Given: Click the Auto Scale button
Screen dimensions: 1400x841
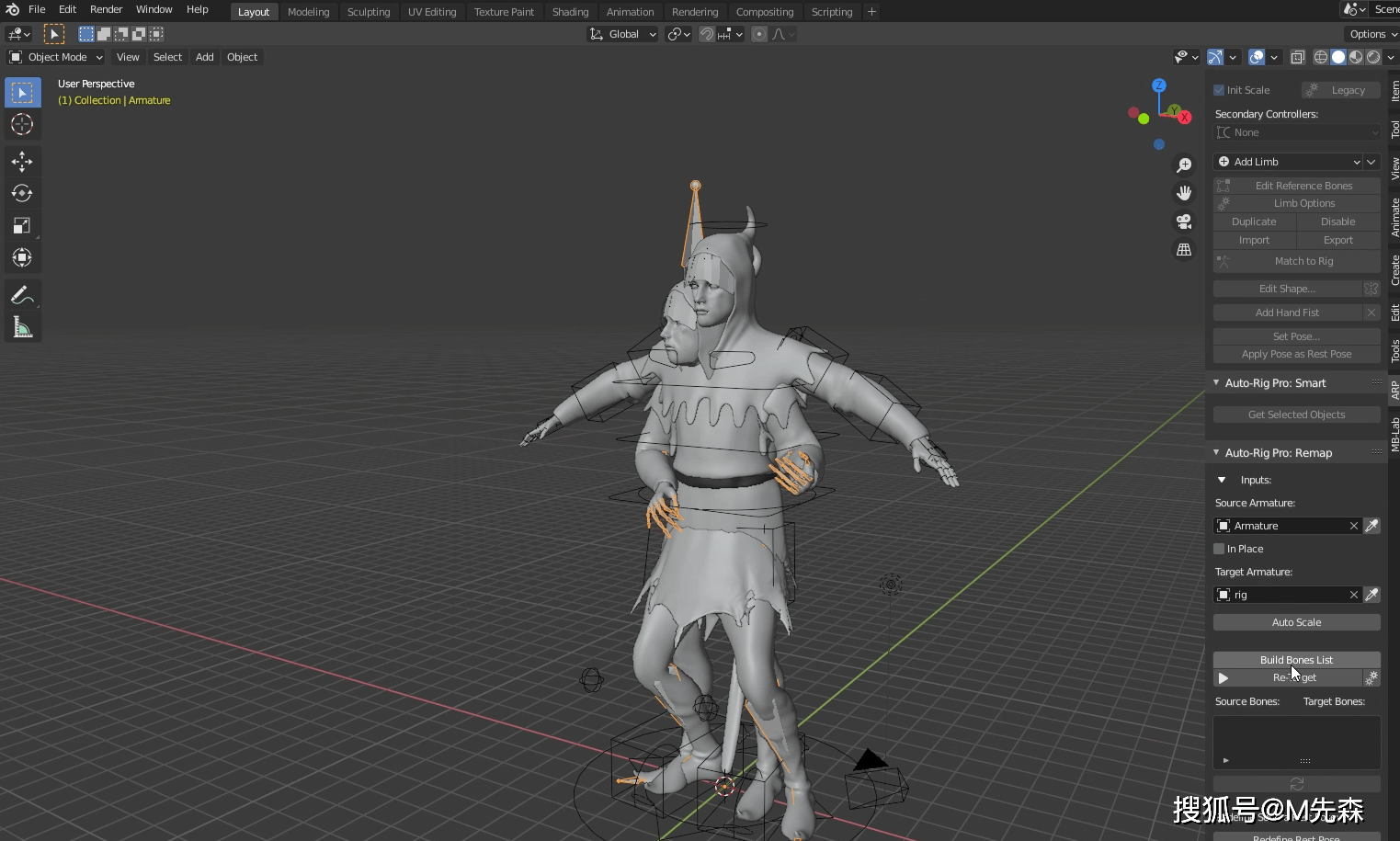Looking at the screenshot, I should point(1296,622).
